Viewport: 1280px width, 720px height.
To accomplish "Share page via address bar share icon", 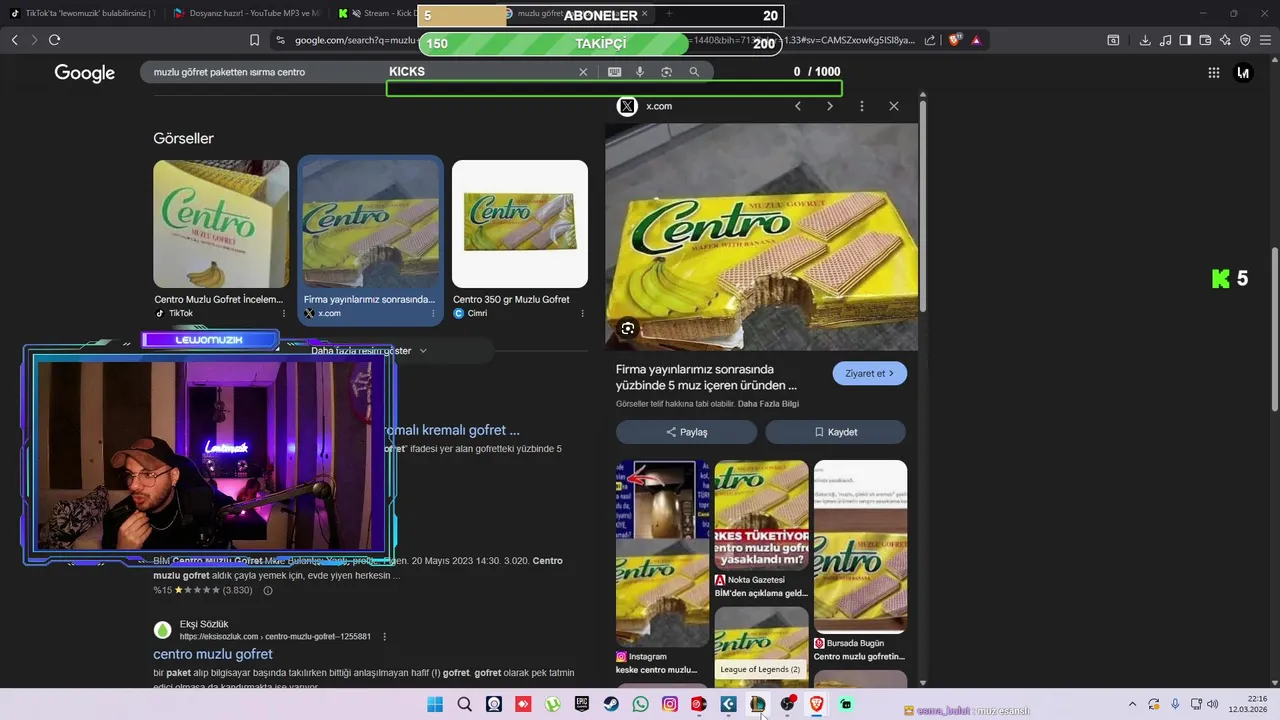I will click(930, 40).
